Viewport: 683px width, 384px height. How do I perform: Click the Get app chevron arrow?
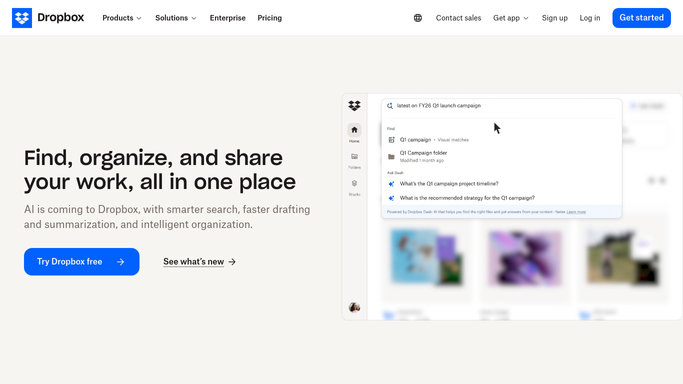tap(526, 18)
